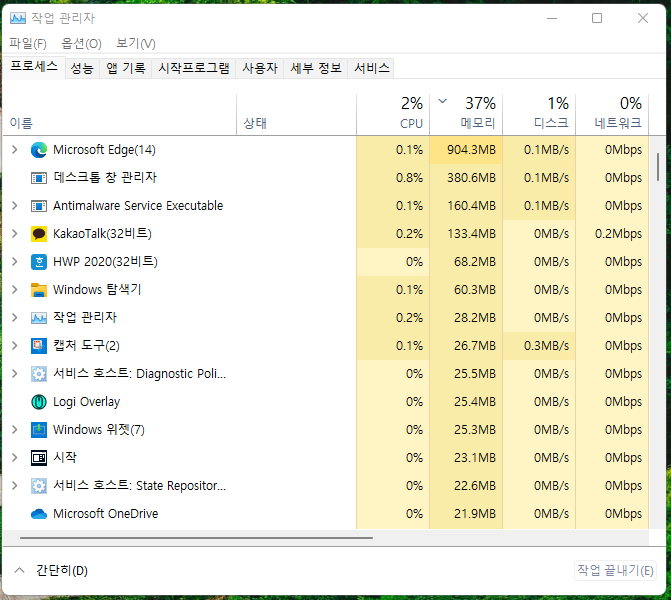Select the 160.4MB memory cell
Image resolution: width=671 pixels, height=600 pixels.
point(466,206)
